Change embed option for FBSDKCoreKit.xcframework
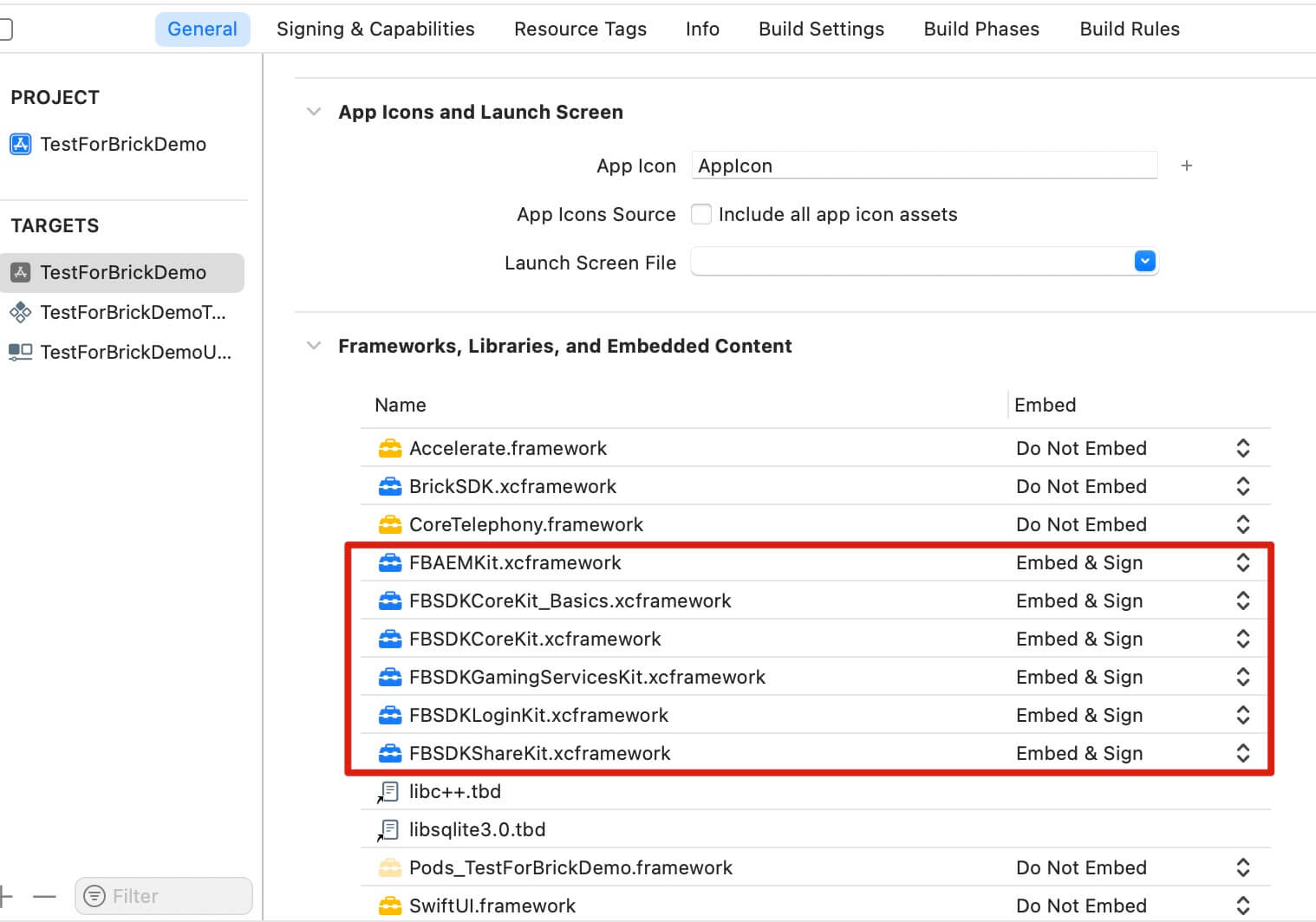The height and width of the screenshot is (922, 1316). click(1242, 639)
